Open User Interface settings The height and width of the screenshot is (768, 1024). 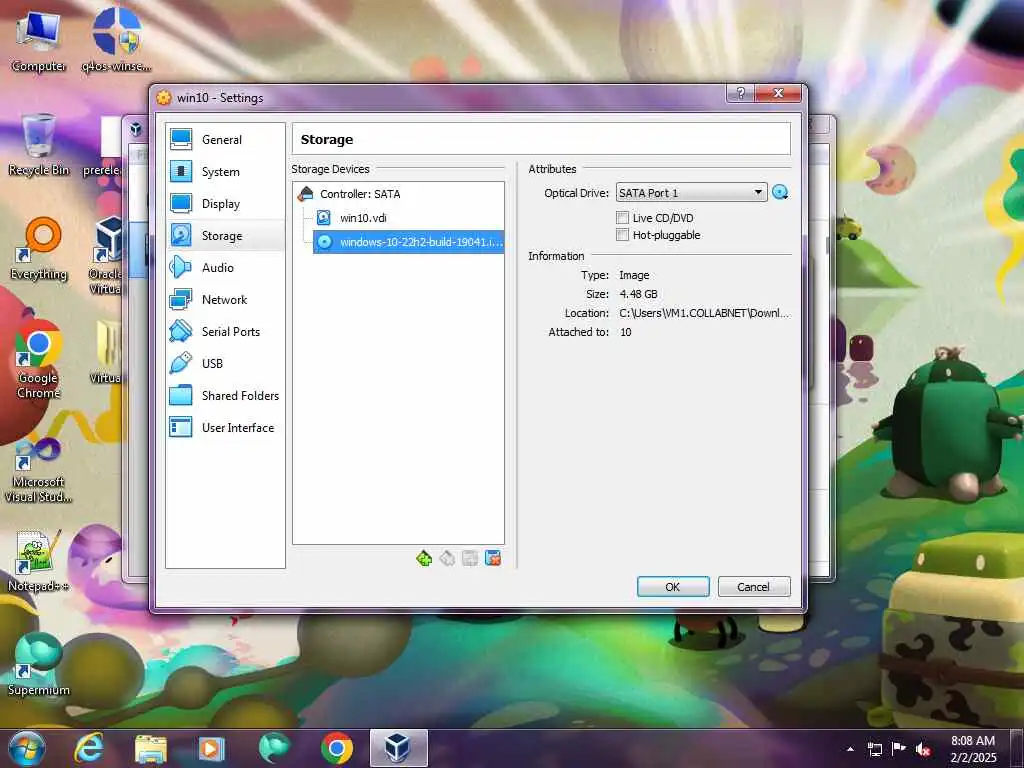tap(225, 427)
